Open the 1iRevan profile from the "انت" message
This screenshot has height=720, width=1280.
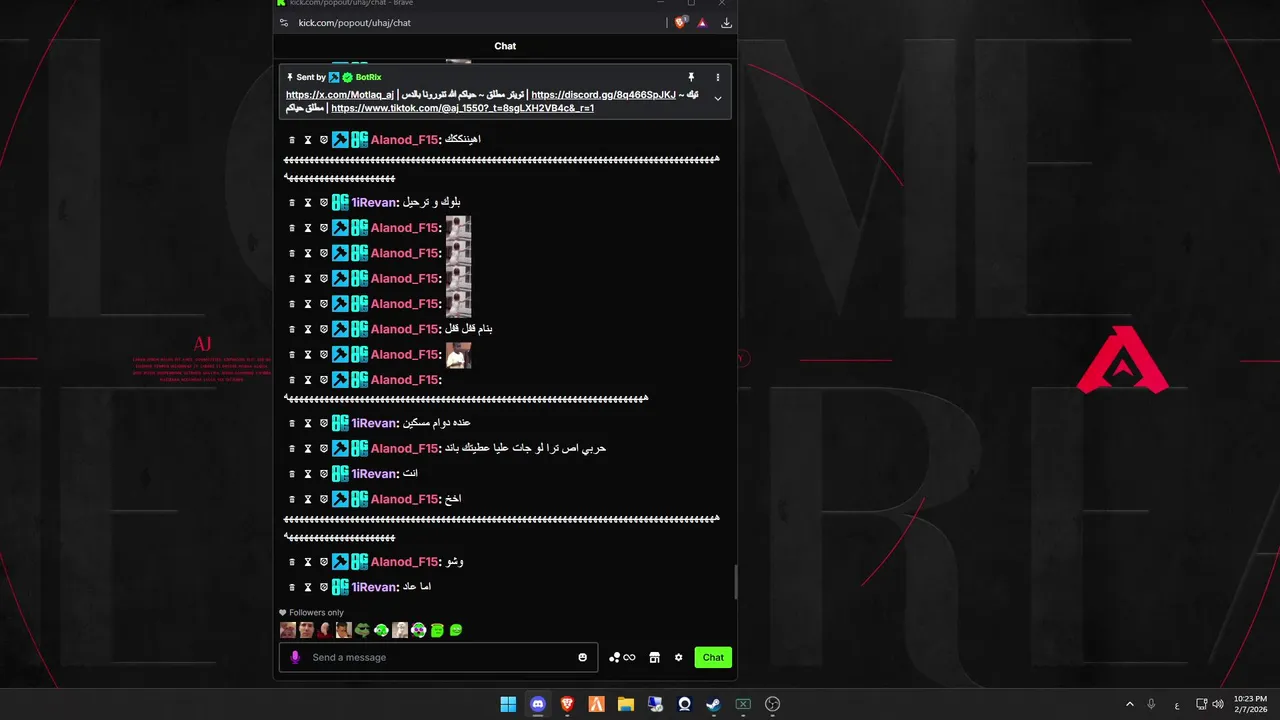[x=375, y=474]
